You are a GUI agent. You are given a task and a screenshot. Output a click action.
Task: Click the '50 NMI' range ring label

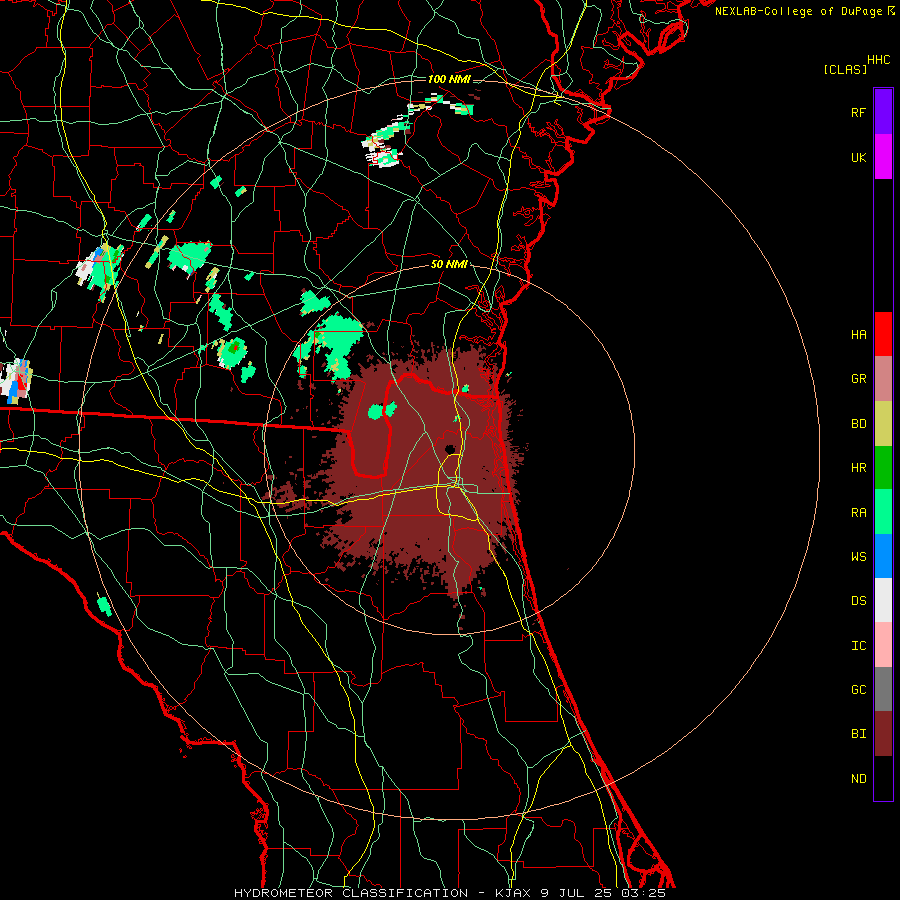pyautogui.click(x=449, y=265)
